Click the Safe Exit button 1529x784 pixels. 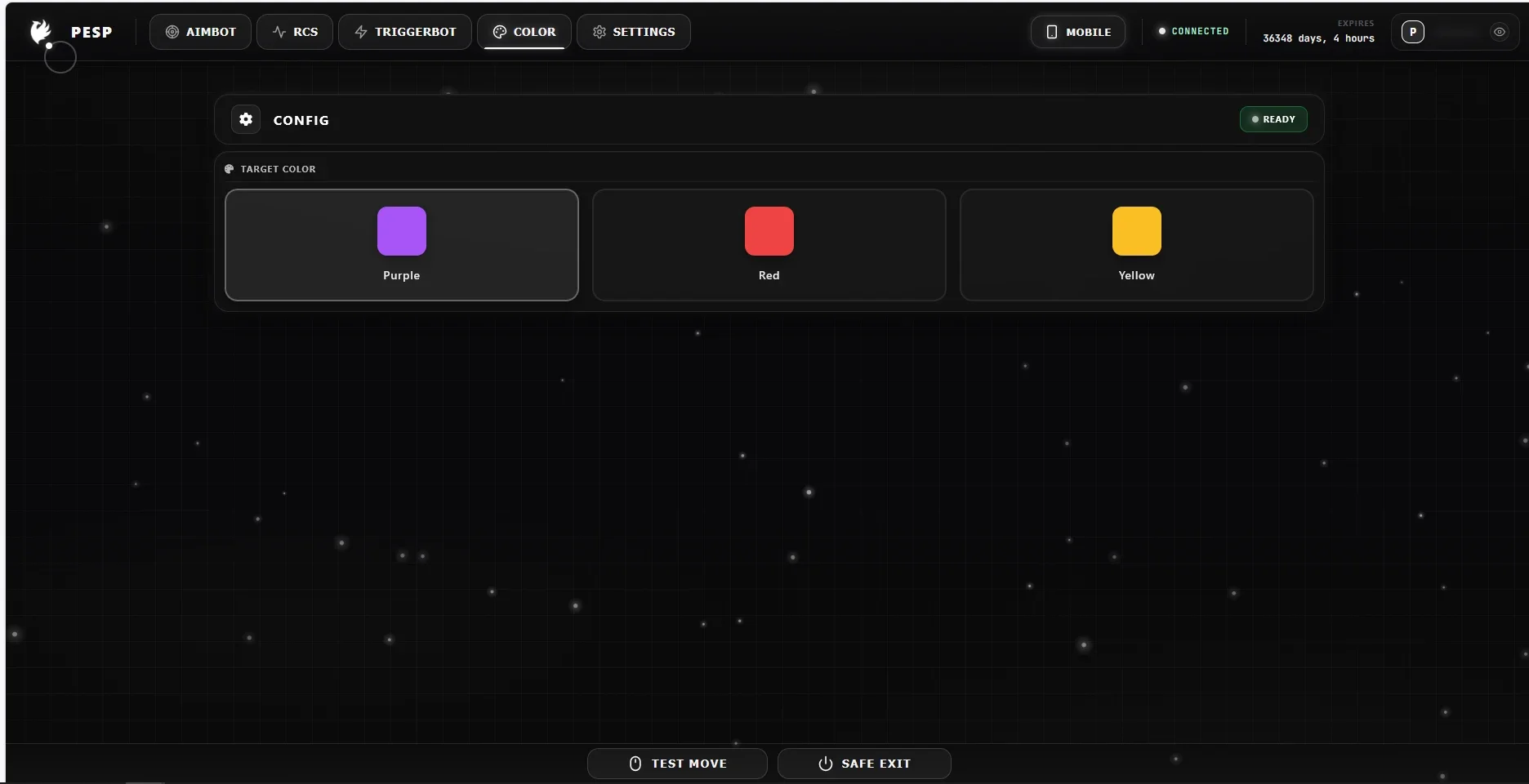pos(864,764)
